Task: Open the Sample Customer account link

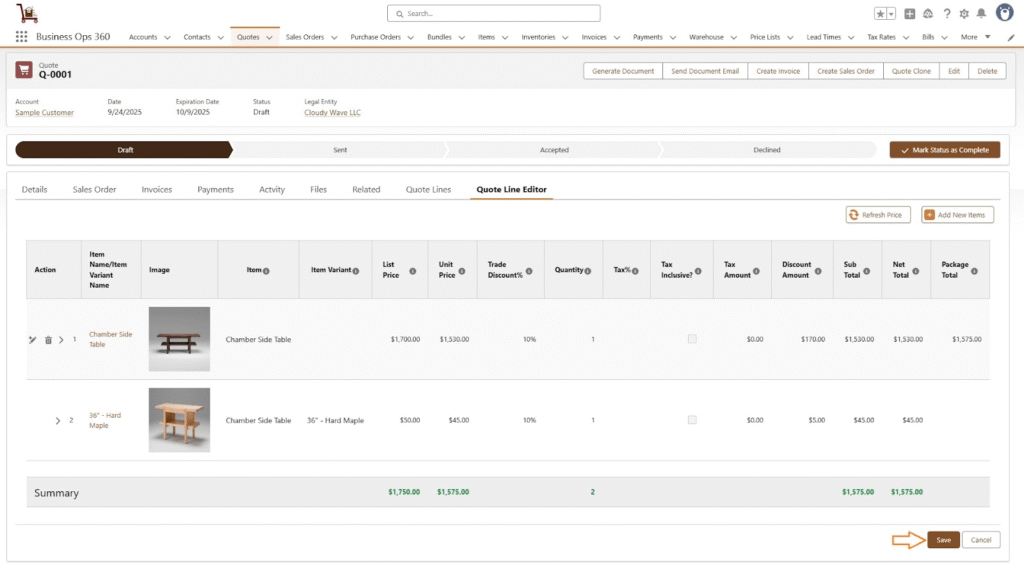Action: (44, 113)
